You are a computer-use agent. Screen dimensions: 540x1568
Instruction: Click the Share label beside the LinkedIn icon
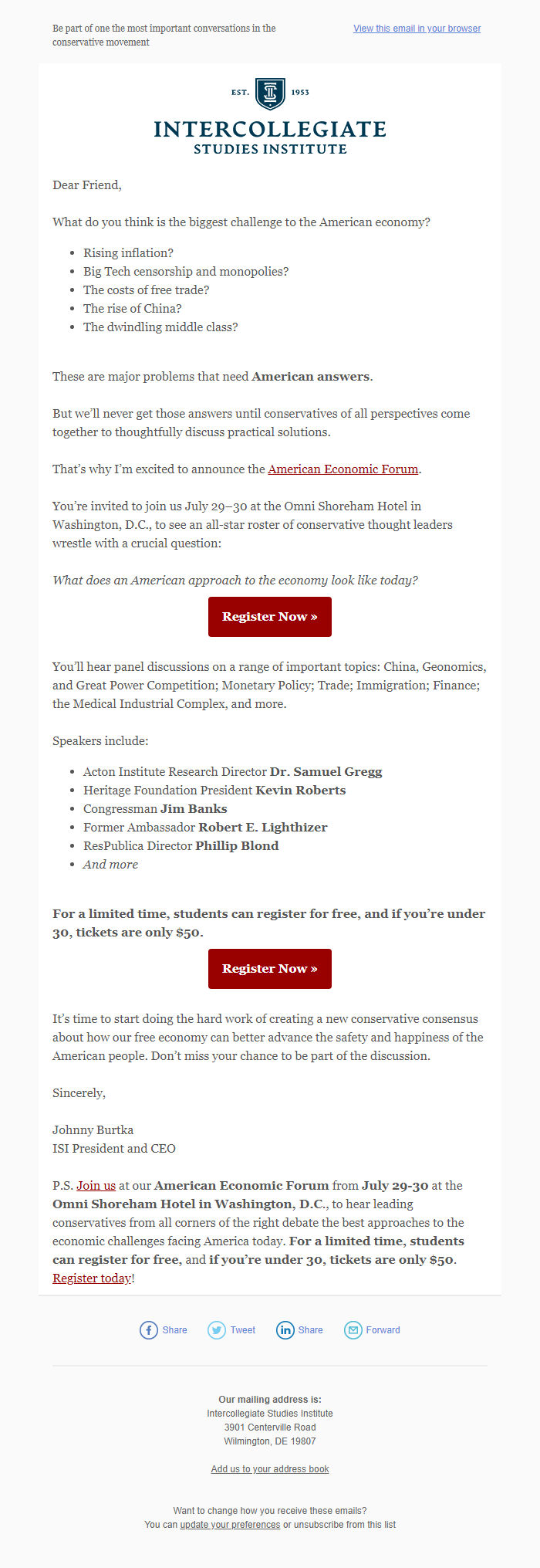pyautogui.click(x=312, y=1330)
